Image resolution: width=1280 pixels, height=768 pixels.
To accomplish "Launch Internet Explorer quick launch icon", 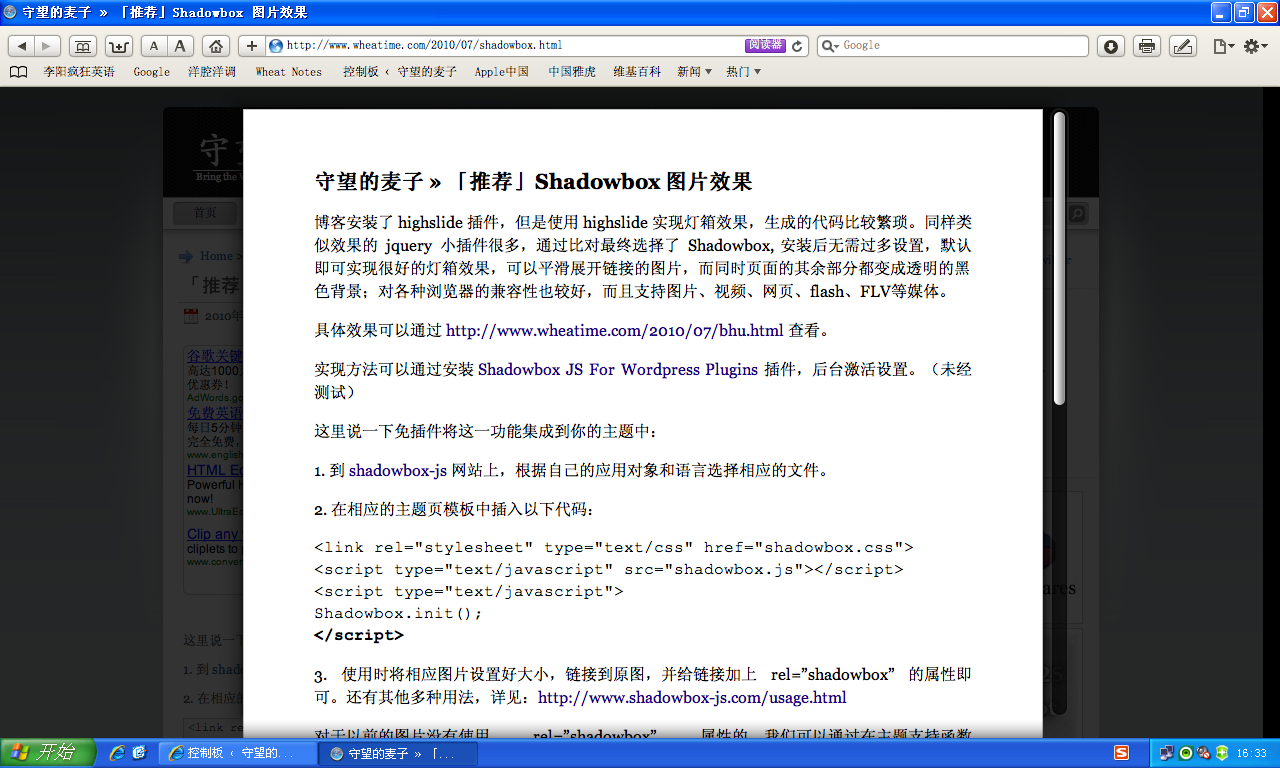I will 117,753.
